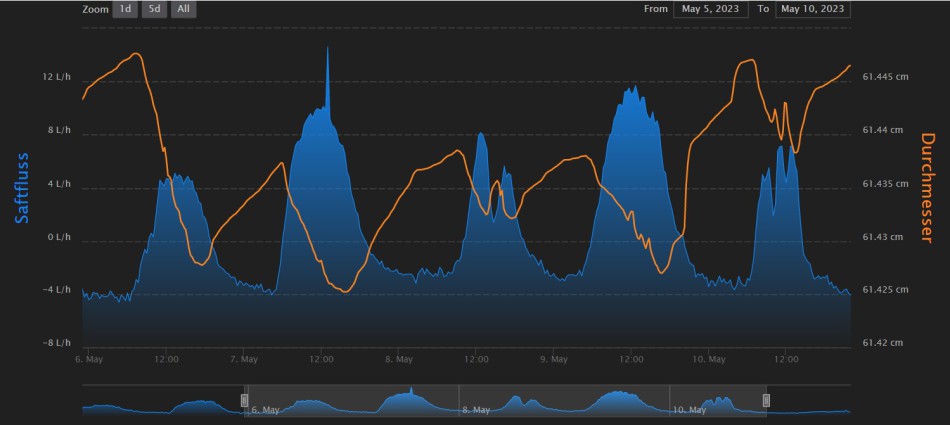Viewport: 950px width, 425px height.
Task: Click the 9. May x-axis label
Action: [x=553, y=358]
